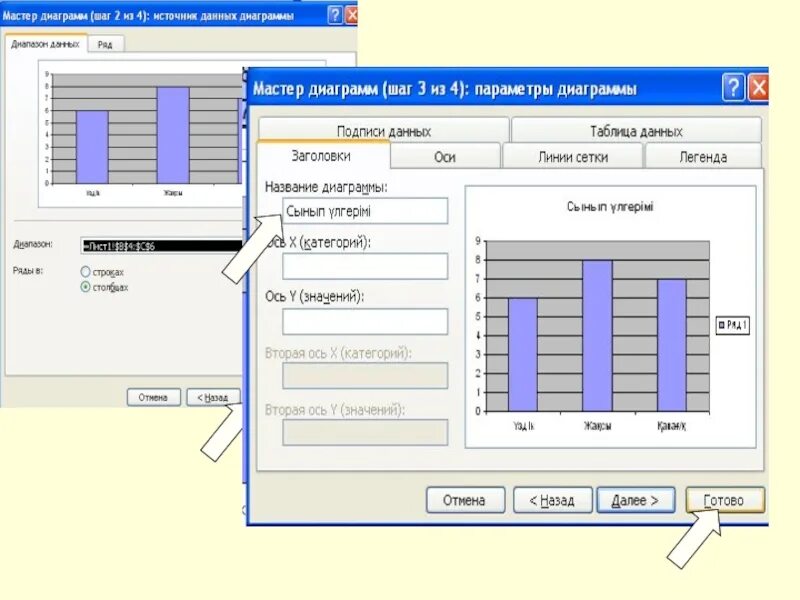
Task: Click the Ось Y (значений) input field
Action: click(x=365, y=321)
